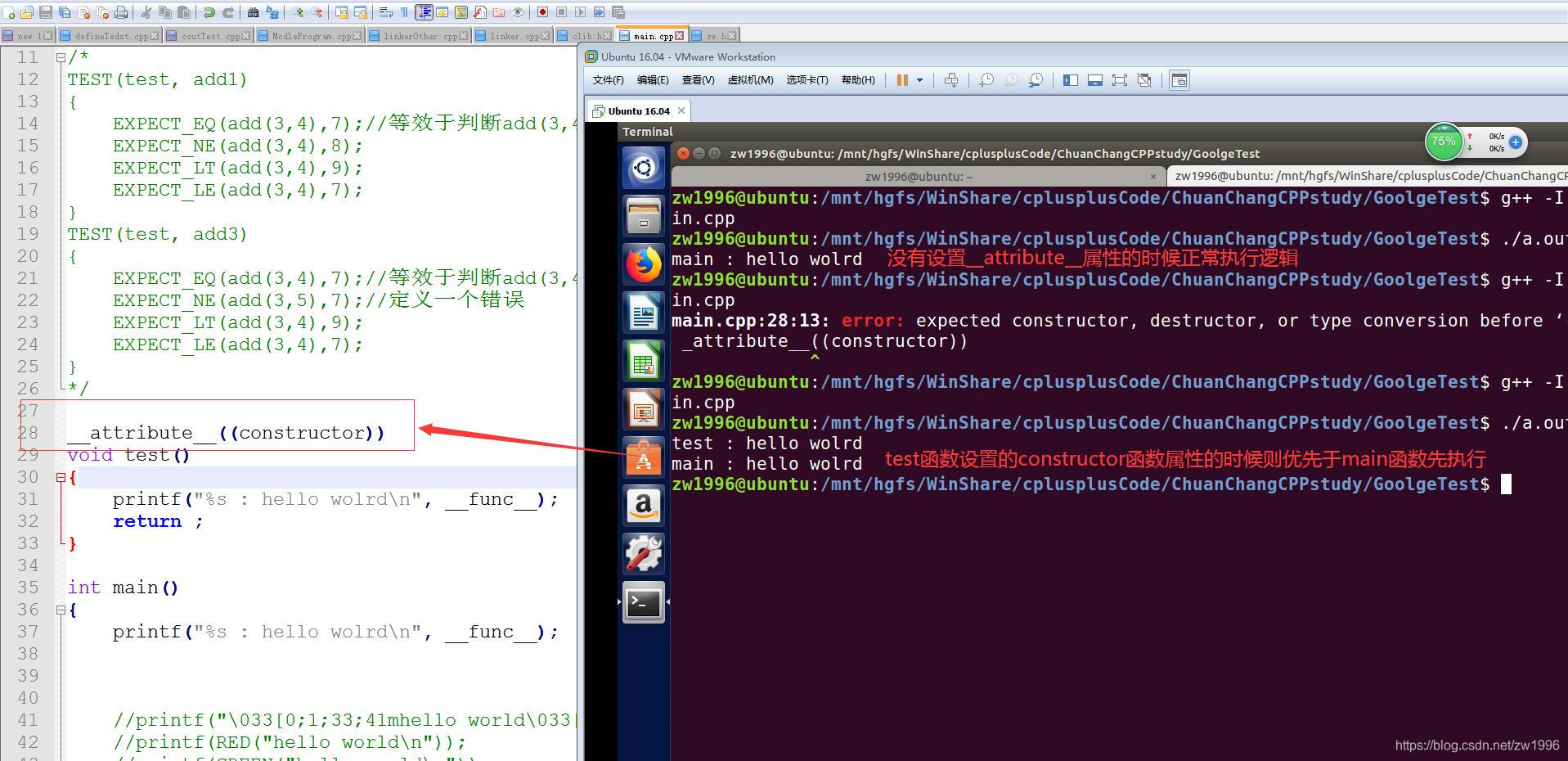The height and width of the screenshot is (761, 1568).
Task: Open the 虚拟机(M) menu
Action: pyautogui.click(x=750, y=80)
